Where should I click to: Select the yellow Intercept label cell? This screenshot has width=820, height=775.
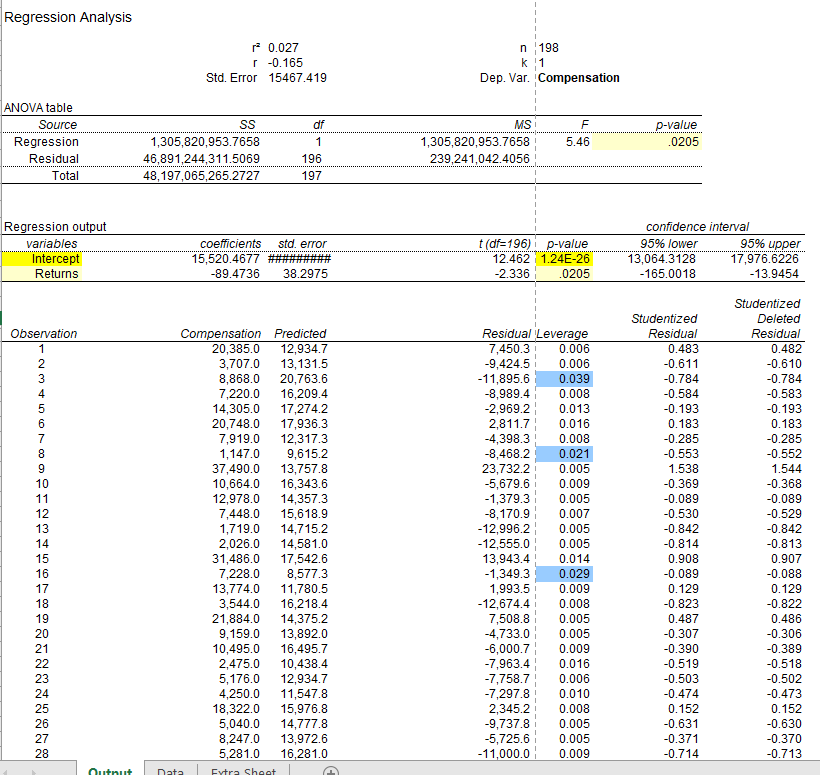tap(42, 259)
